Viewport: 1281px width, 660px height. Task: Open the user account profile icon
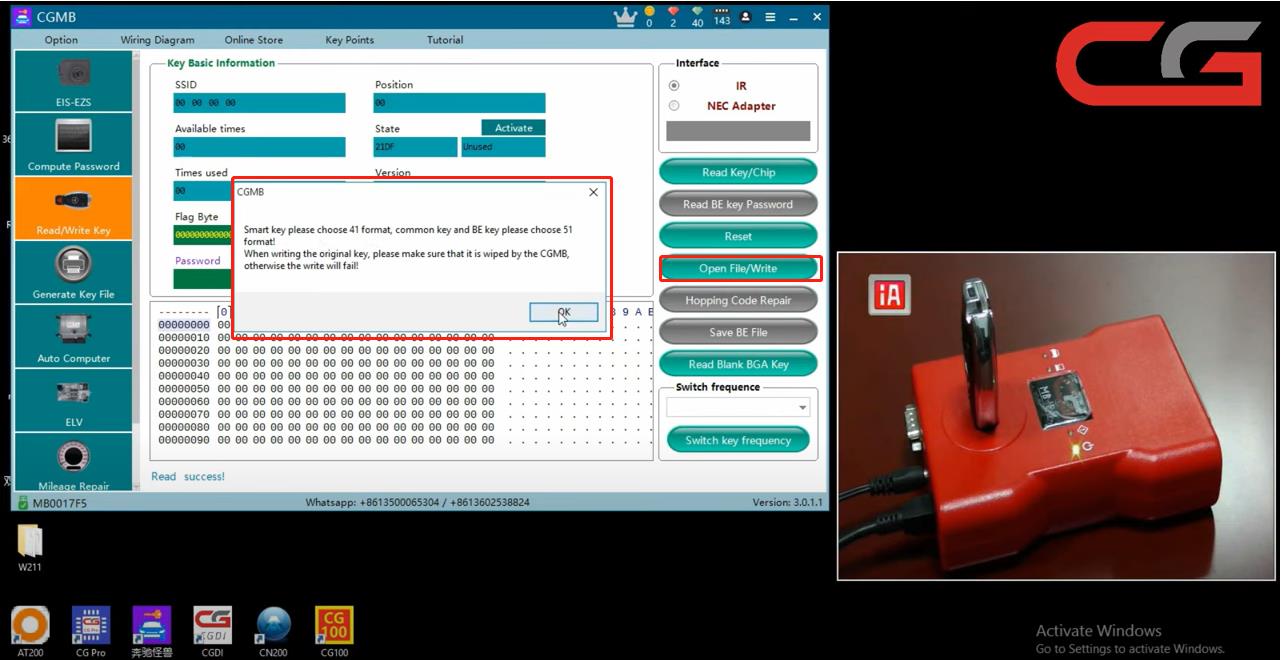[746, 17]
